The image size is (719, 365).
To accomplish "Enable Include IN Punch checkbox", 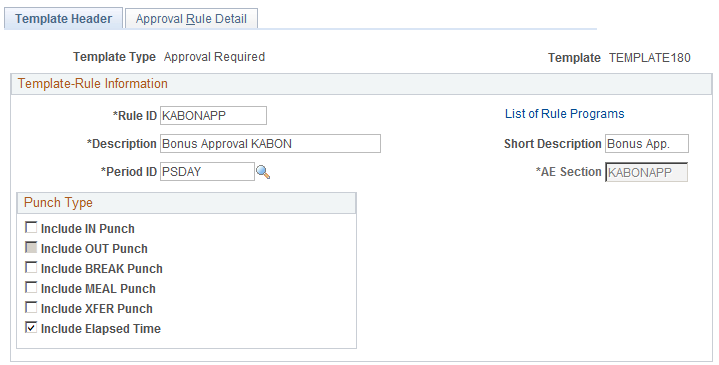I will (x=31, y=227).
